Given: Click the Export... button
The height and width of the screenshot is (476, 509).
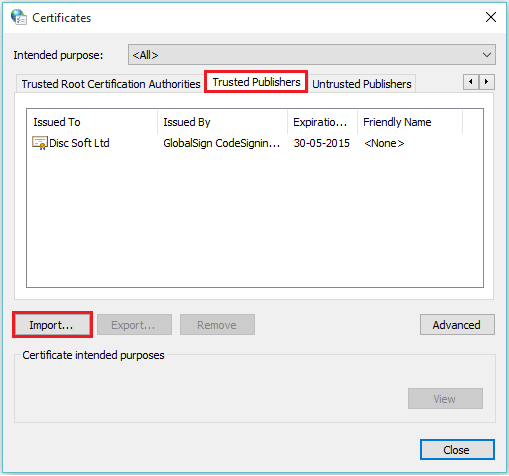Looking at the screenshot, I should click(134, 325).
